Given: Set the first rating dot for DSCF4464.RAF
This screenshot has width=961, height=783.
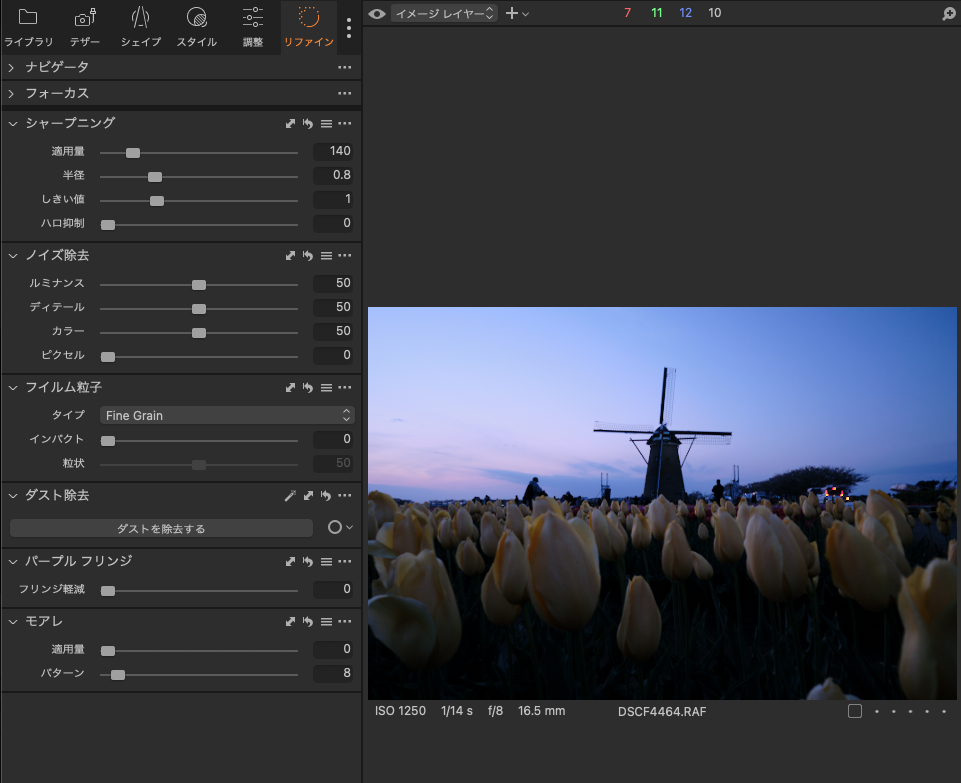Looking at the screenshot, I should [x=877, y=711].
